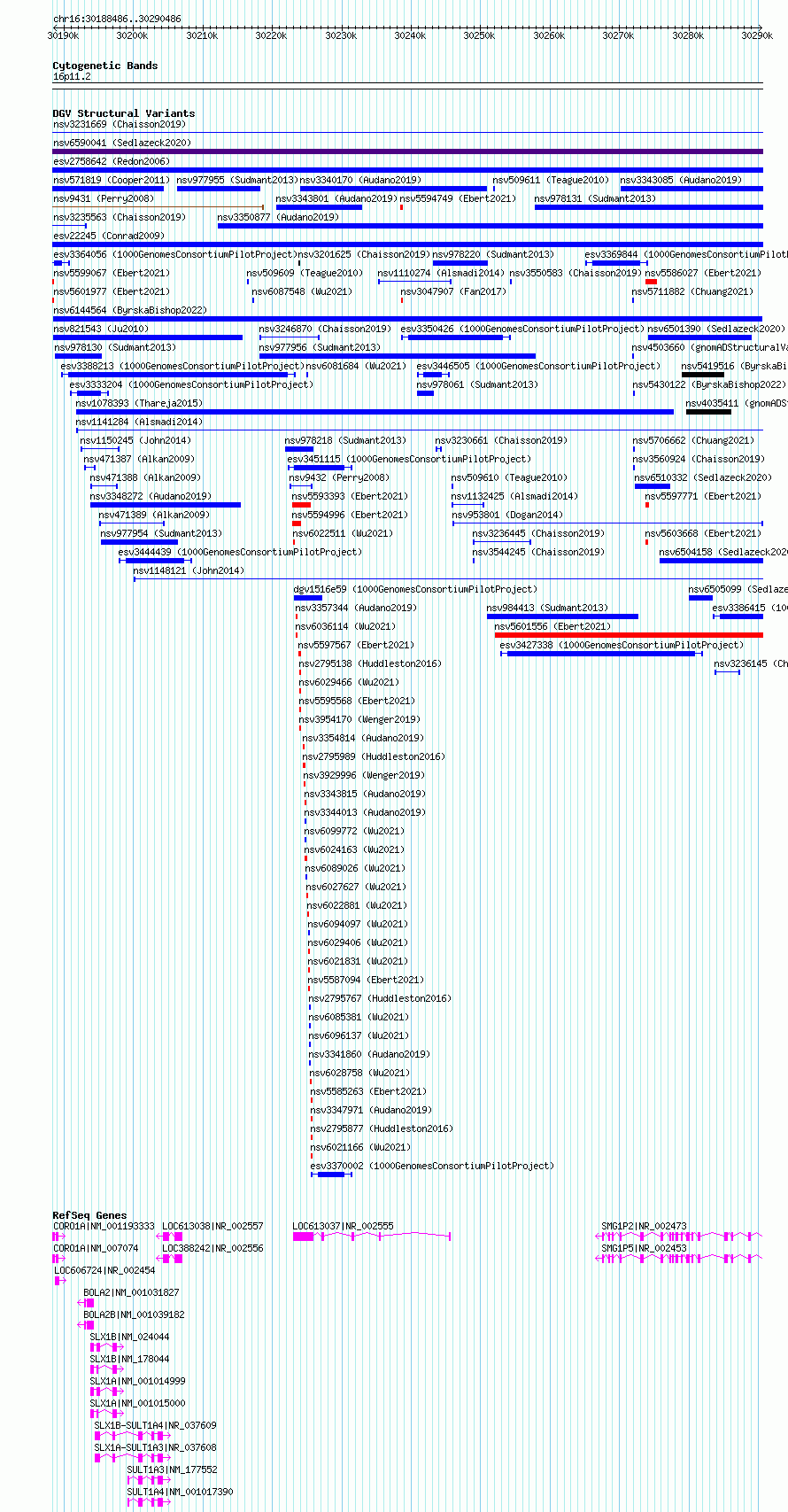Open variant nsv984413 (Sudmant2013)

(547, 608)
